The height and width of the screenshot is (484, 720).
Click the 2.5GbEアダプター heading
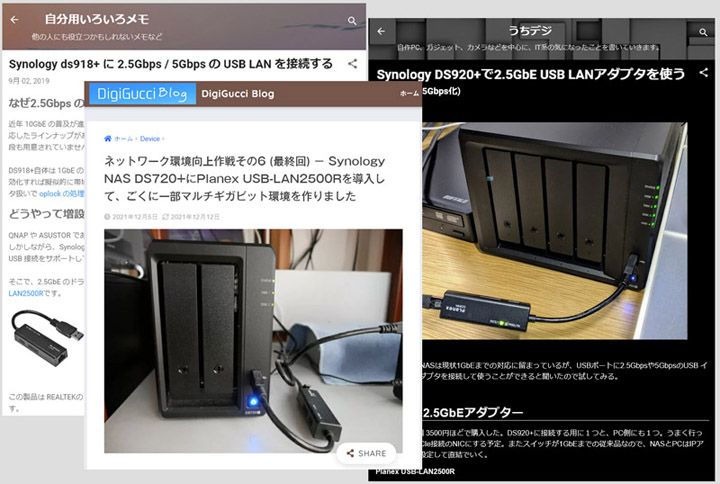[x=472, y=412]
